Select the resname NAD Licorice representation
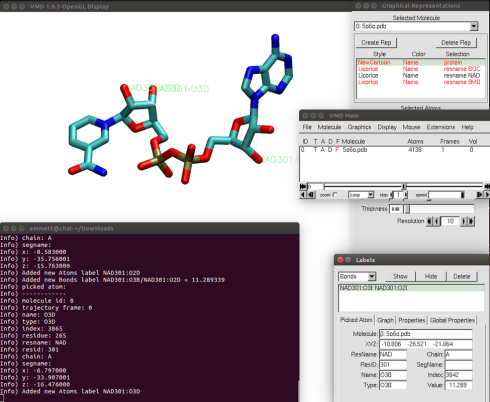The image size is (490, 402). click(x=421, y=76)
